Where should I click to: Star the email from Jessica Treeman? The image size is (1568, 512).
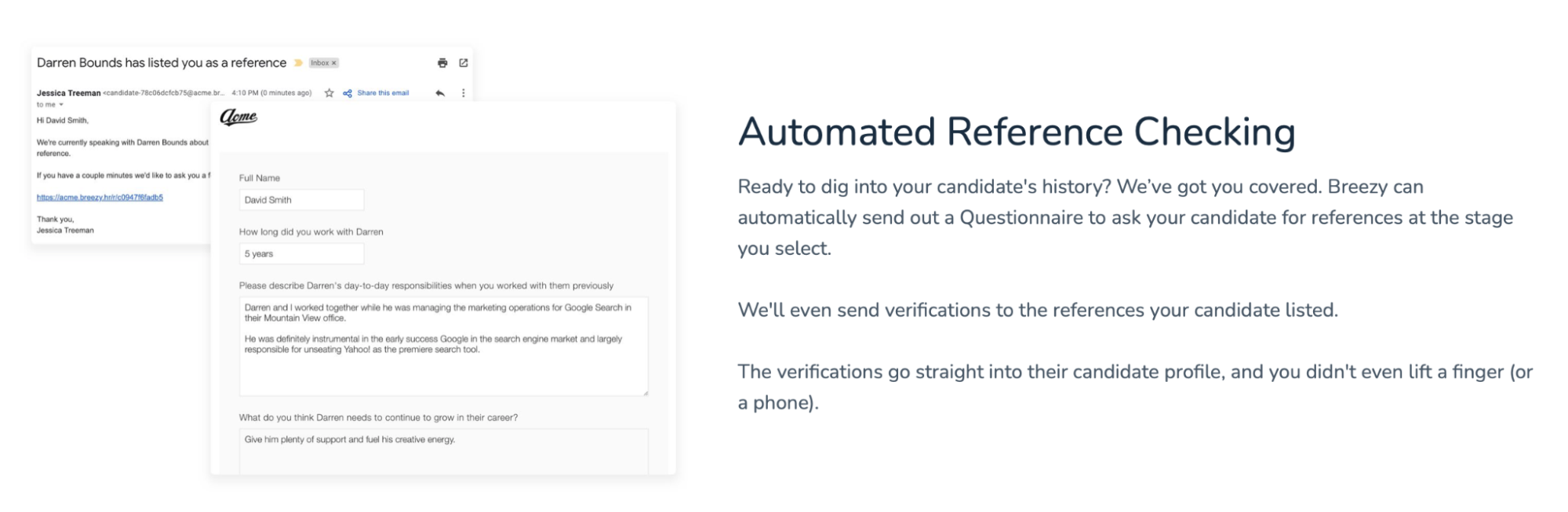[x=329, y=93]
